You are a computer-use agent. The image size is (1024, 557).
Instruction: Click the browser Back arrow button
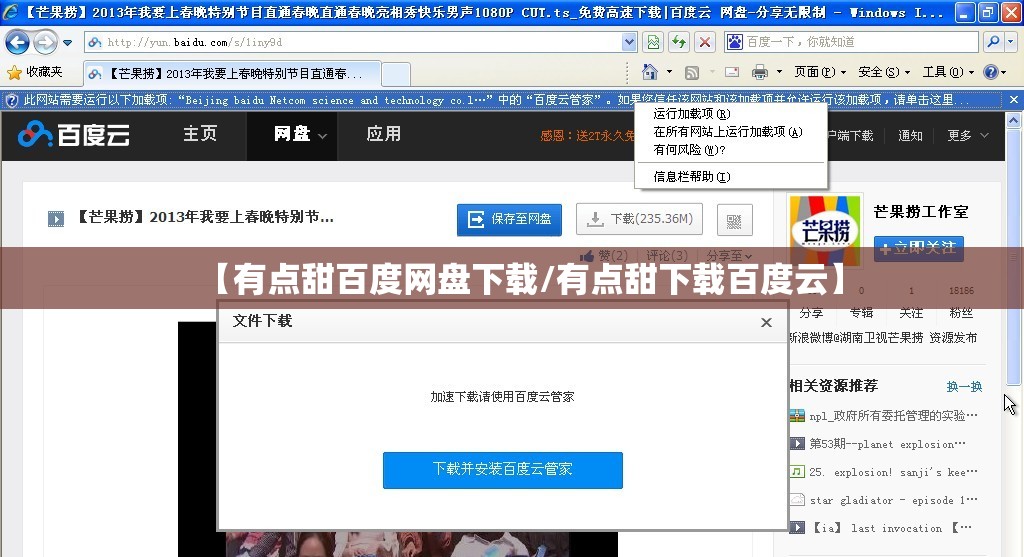[18, 42]
